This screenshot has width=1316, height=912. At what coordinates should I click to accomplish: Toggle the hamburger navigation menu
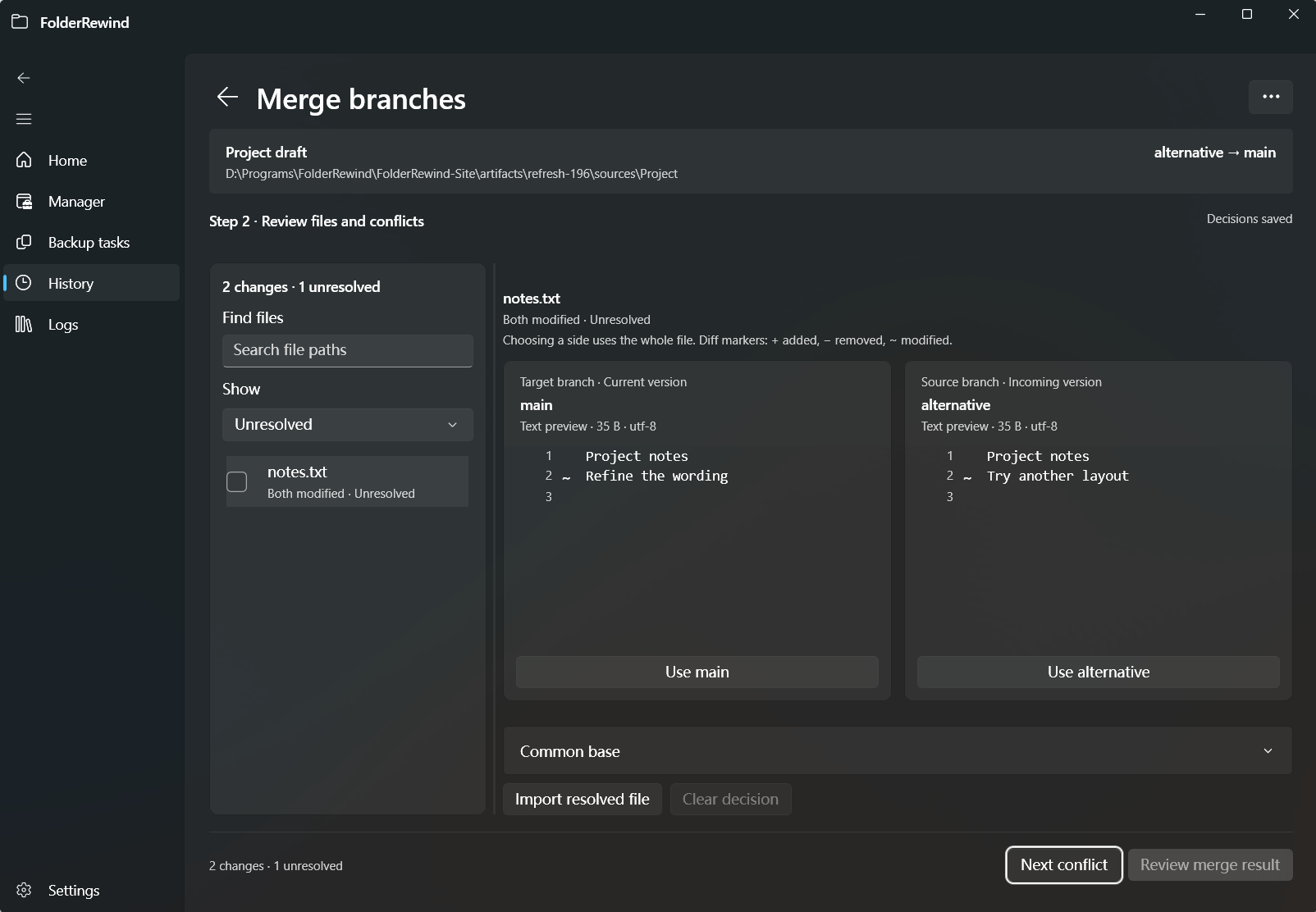pyautogui.click(x=24, y=119)
